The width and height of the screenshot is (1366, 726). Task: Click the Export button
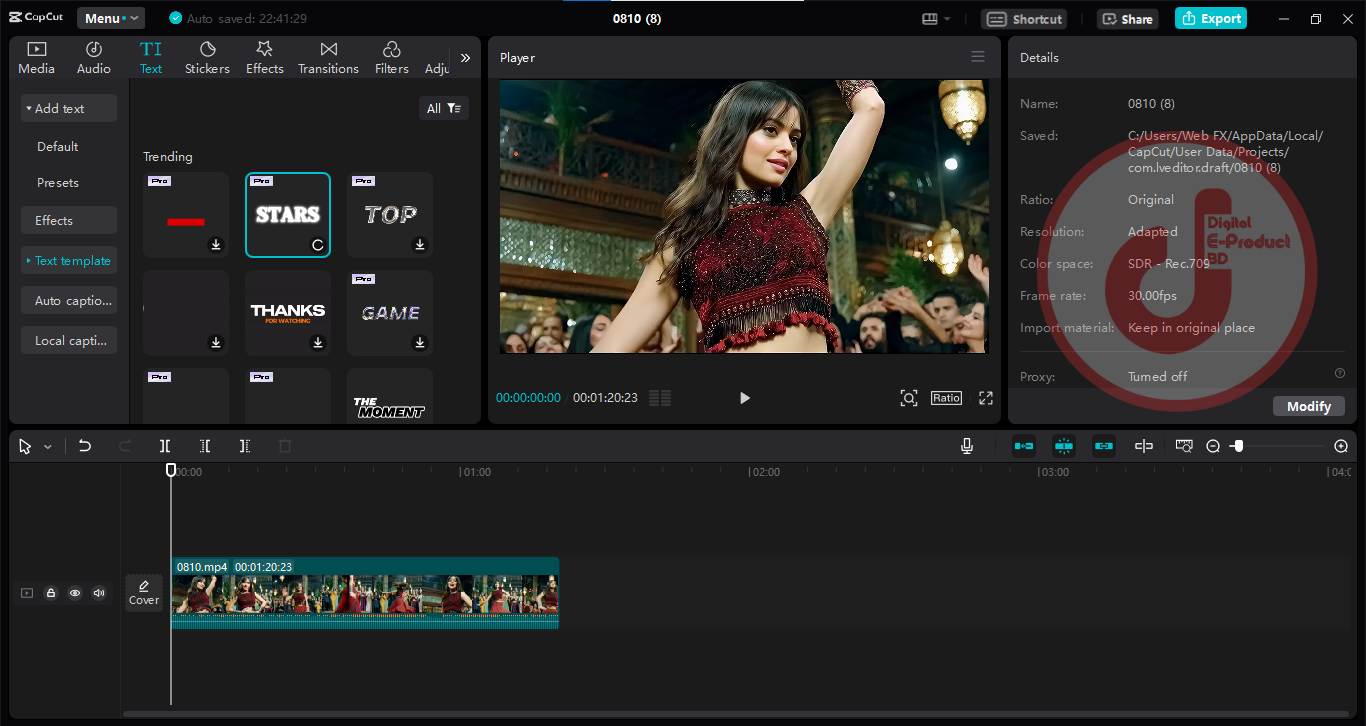tap(1211, 18)
